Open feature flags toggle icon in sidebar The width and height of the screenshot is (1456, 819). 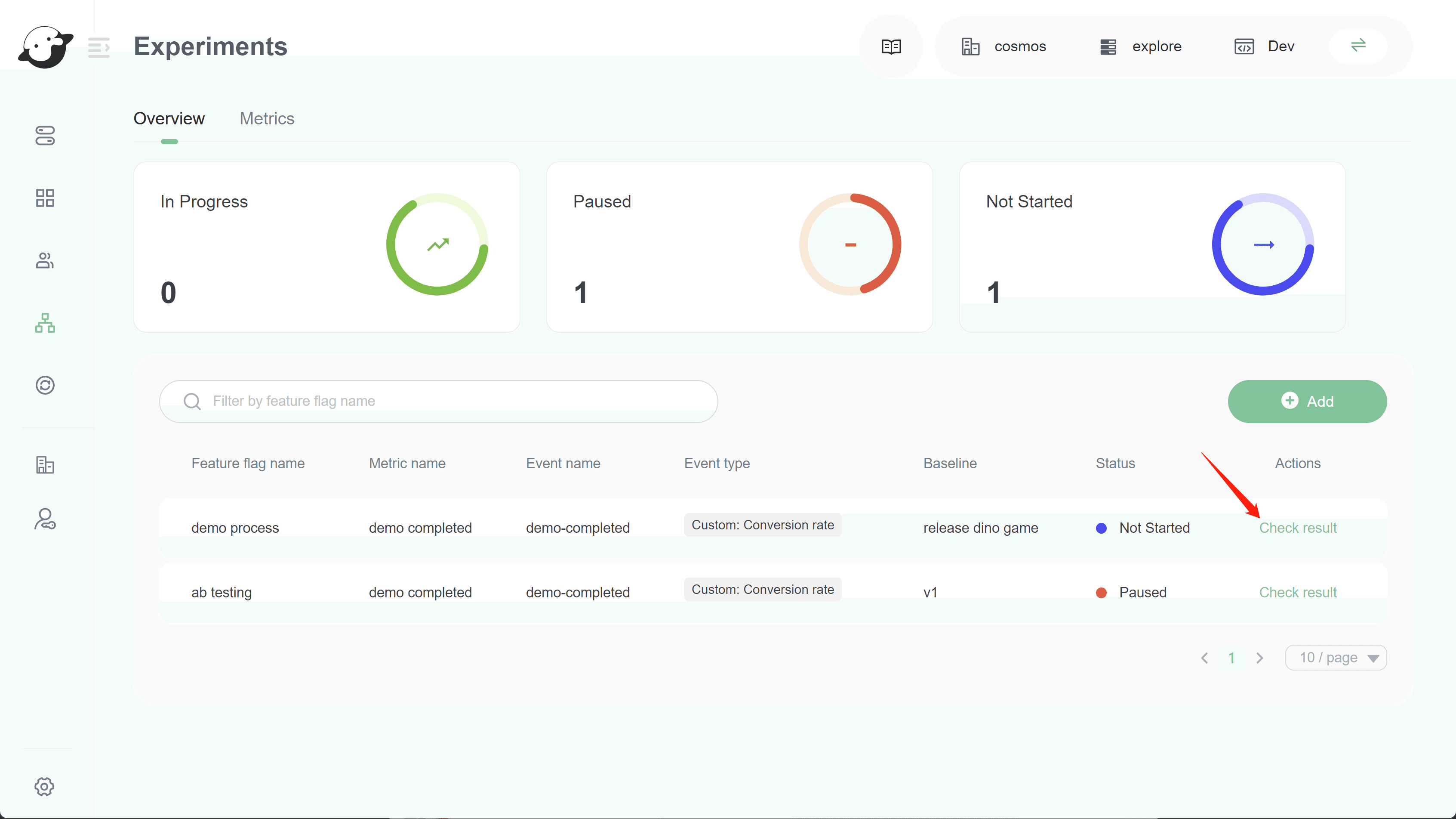[45, 136]
